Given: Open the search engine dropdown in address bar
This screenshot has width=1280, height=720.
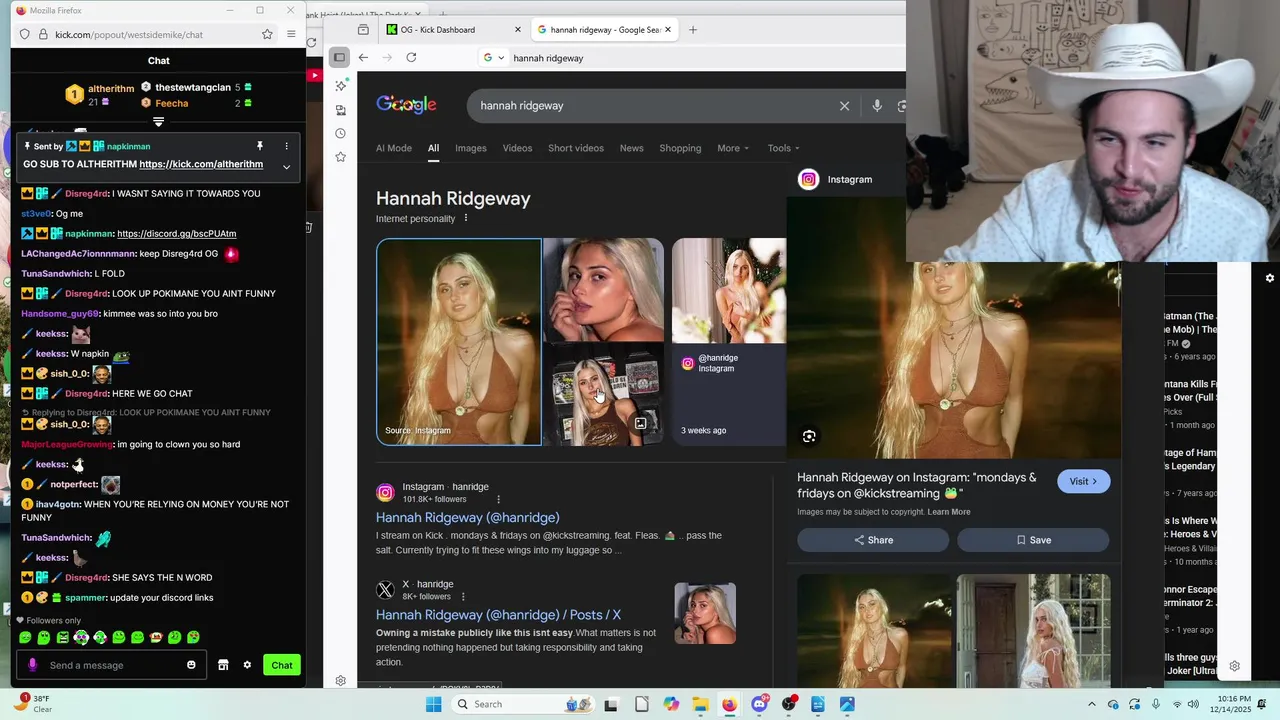Looking at the screenshot, I should point(493,57).
